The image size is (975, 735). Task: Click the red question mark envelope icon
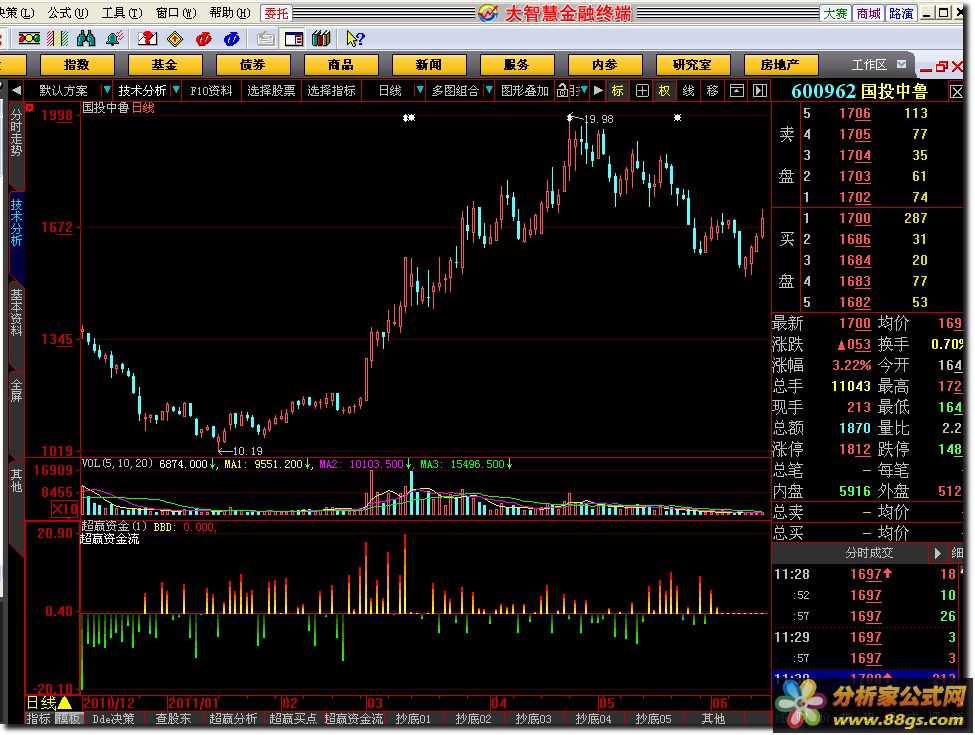147,39
